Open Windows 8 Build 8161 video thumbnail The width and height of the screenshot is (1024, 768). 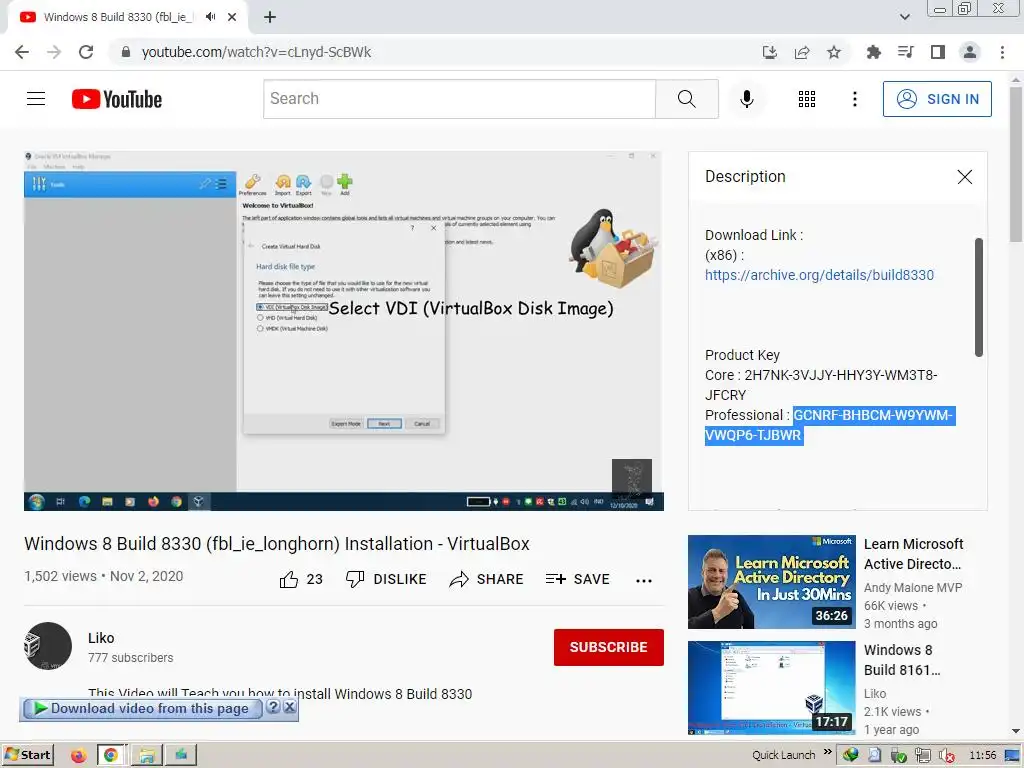coord(771,688)
